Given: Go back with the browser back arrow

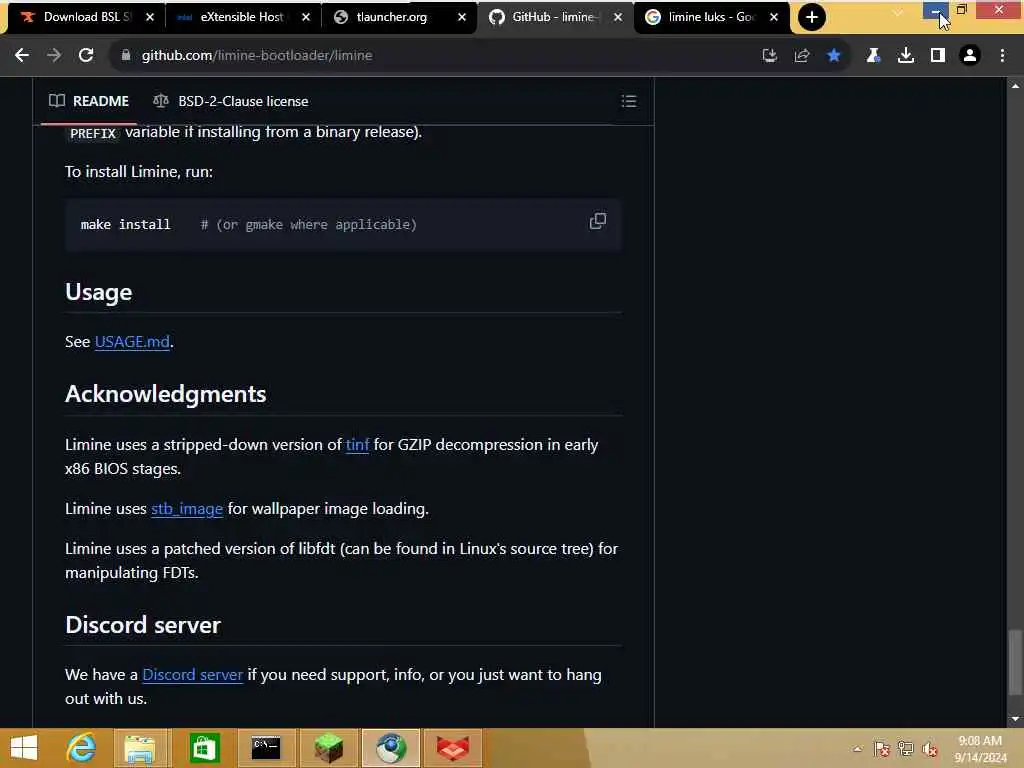Looking at the screenshot, I should click(22, 56).
